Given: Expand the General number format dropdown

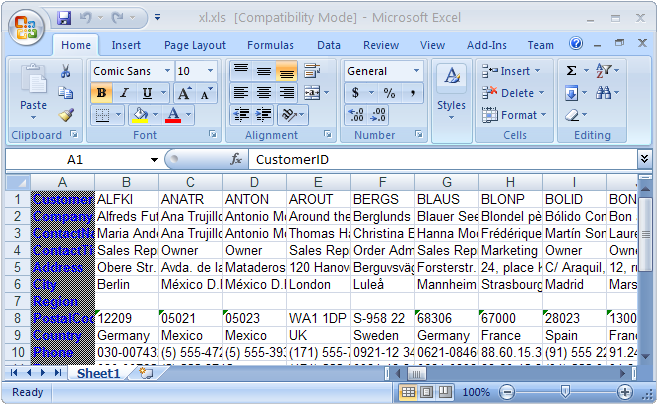Looking at the screenshot, I should tap(417, 71).
